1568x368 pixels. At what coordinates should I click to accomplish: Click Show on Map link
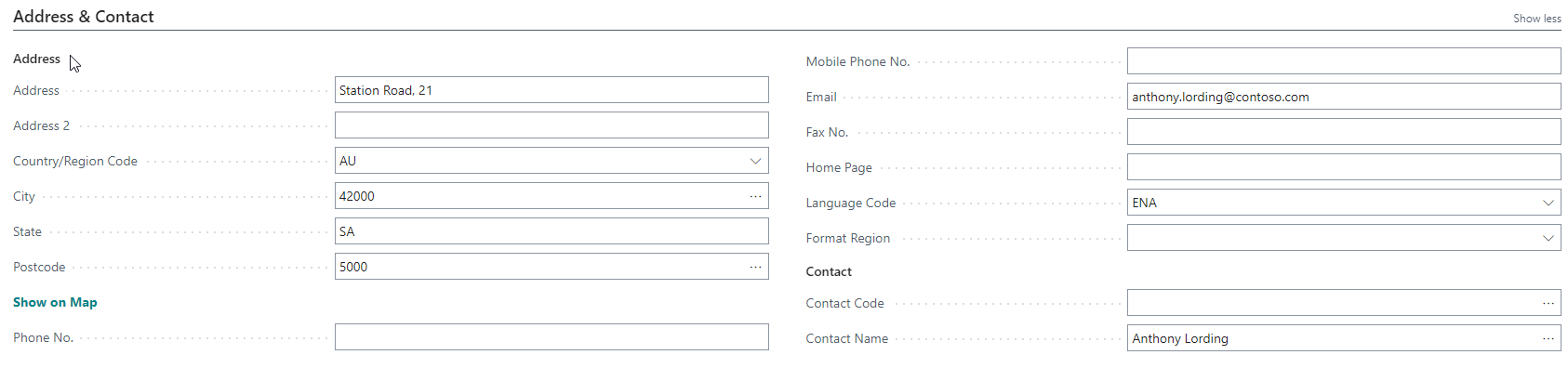click(x=55, y=302)
